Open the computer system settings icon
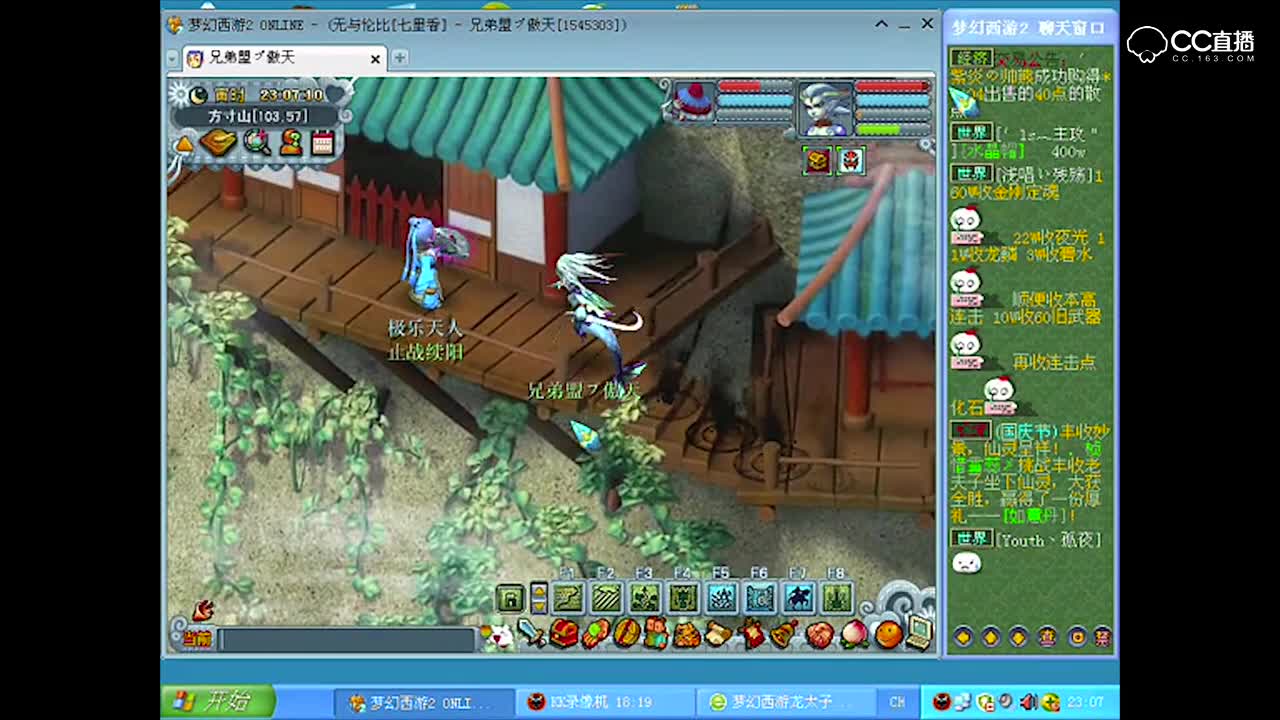 pos(919,632)
